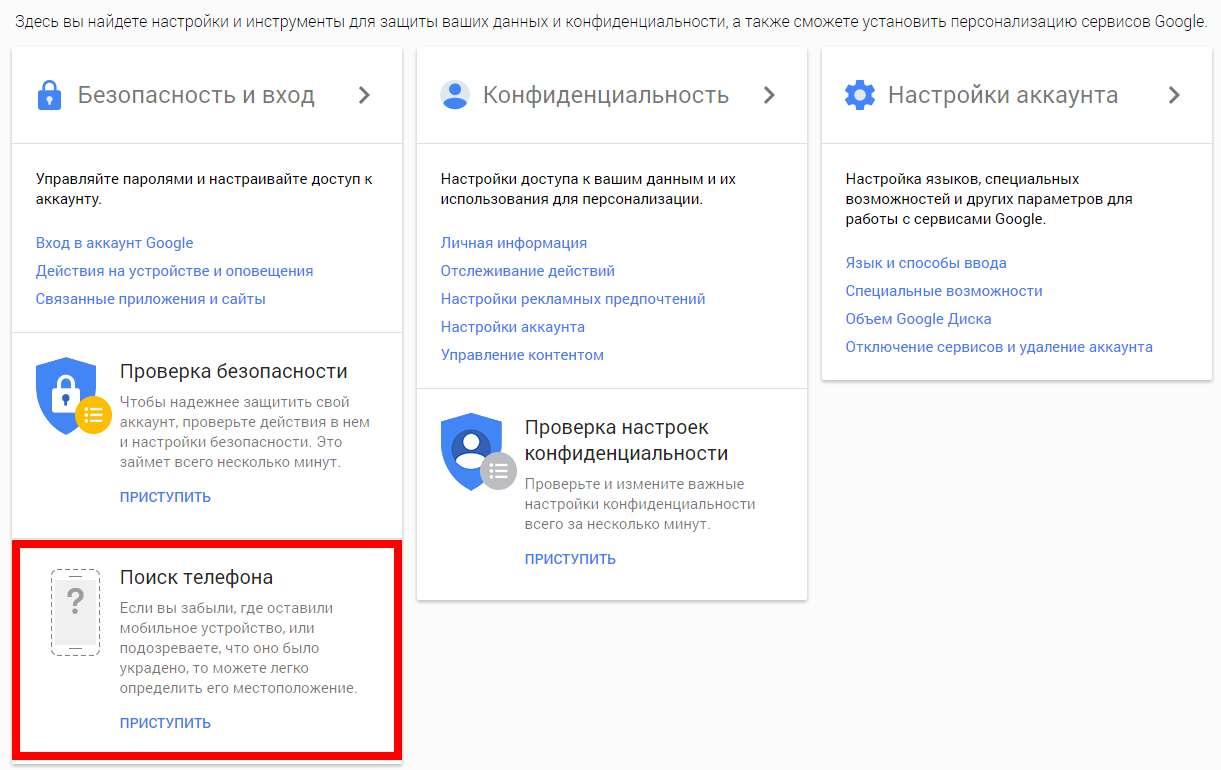Screen dimensions: 1221x770
Task: Open the Язык и способы ввода link
Action: [x=926, y=263]
